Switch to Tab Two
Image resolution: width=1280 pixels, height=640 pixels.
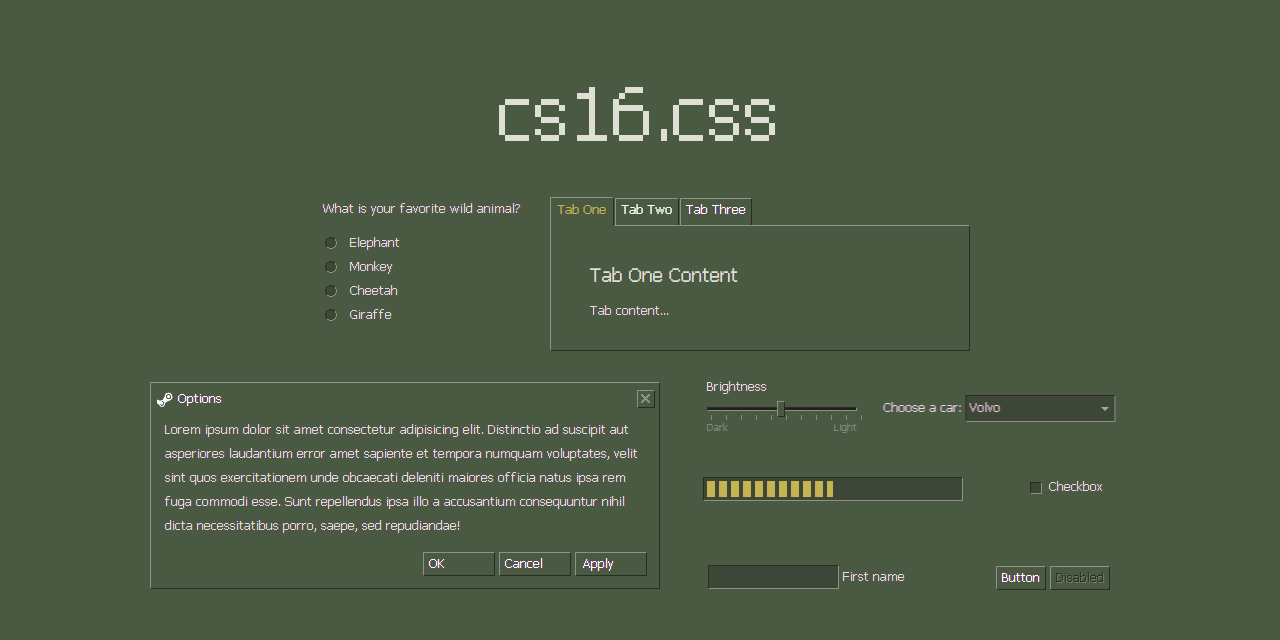pyautogui.click(x=646, y=210)
